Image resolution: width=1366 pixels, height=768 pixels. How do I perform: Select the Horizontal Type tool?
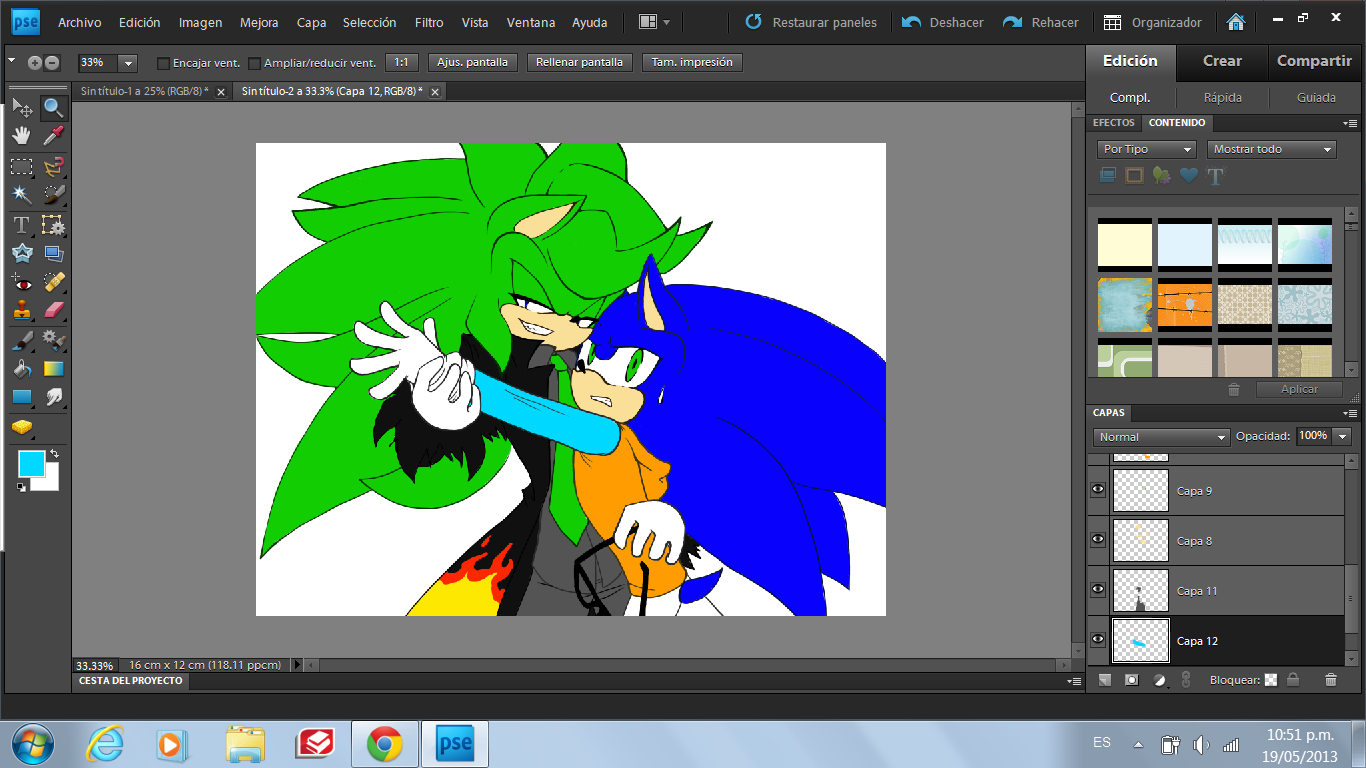coord(22,224)
